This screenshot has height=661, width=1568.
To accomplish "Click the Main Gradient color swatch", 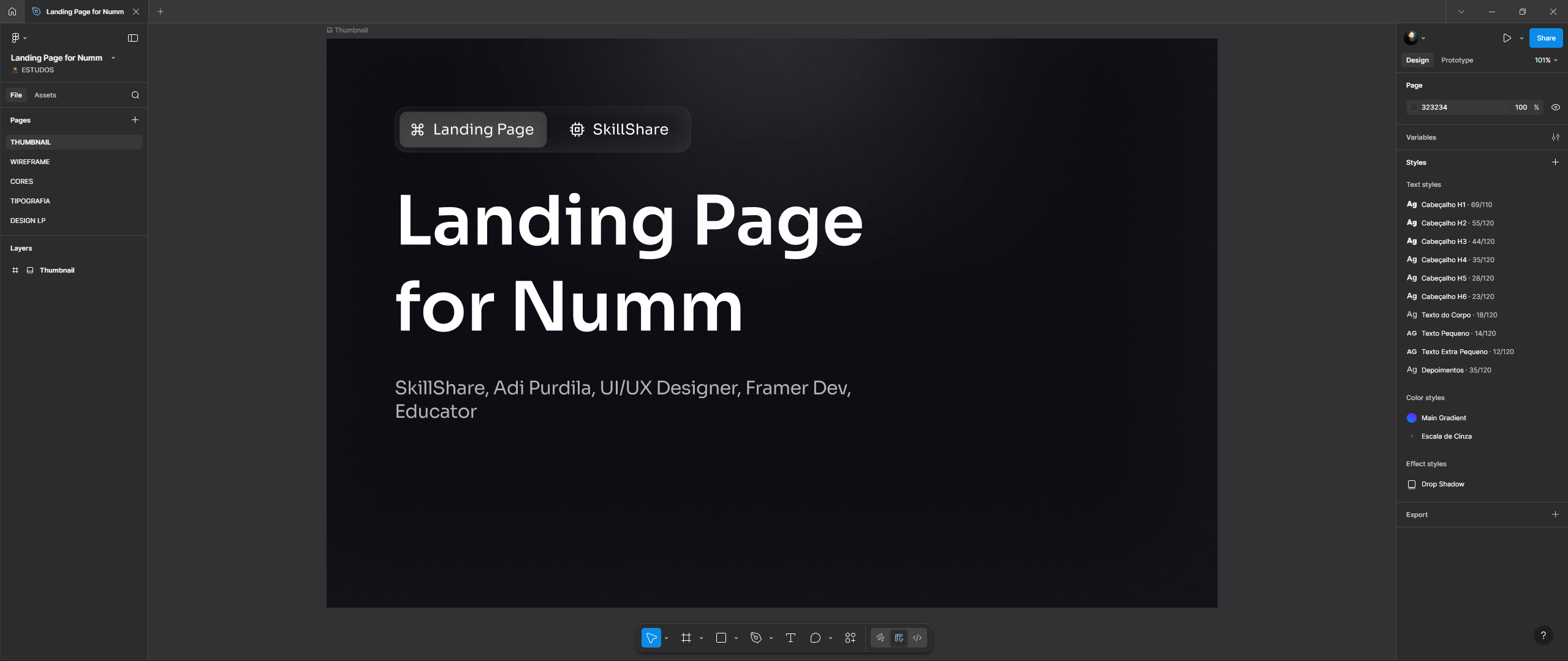I will click(x=1412, y=418).
